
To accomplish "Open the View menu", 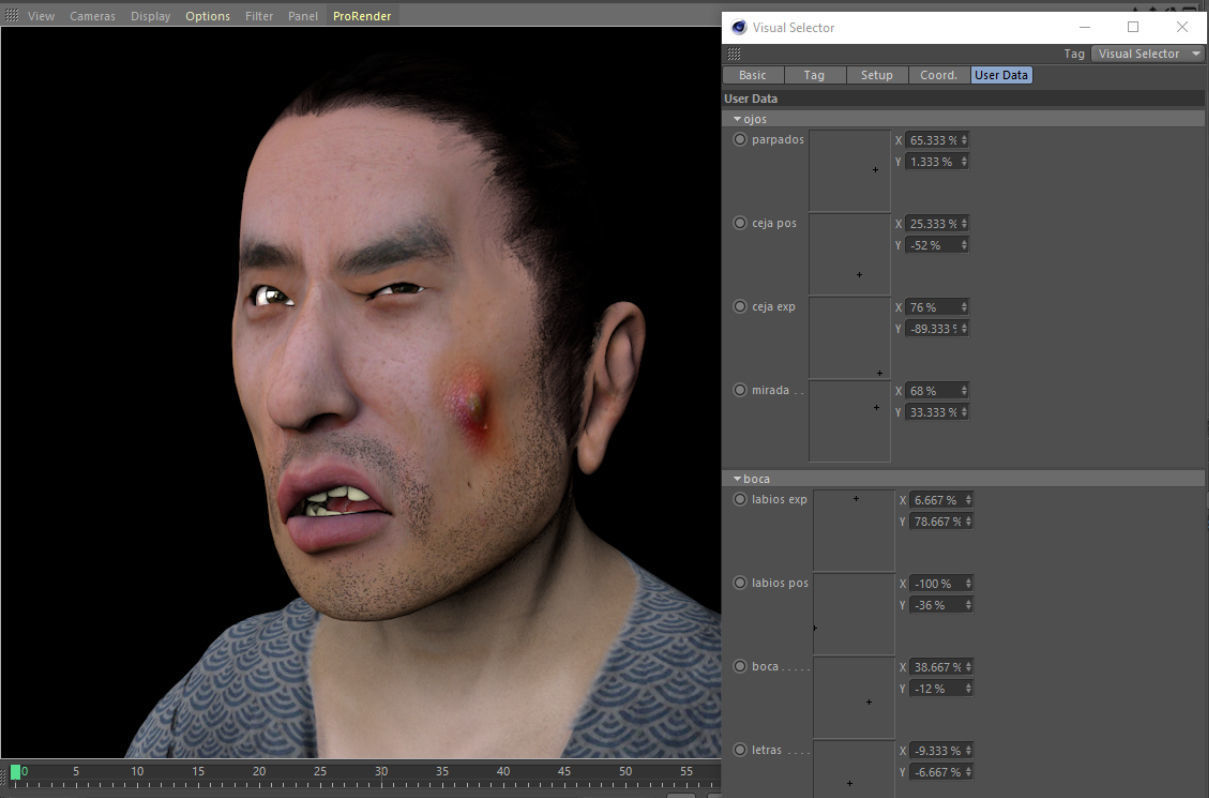I will click(41, 16).
